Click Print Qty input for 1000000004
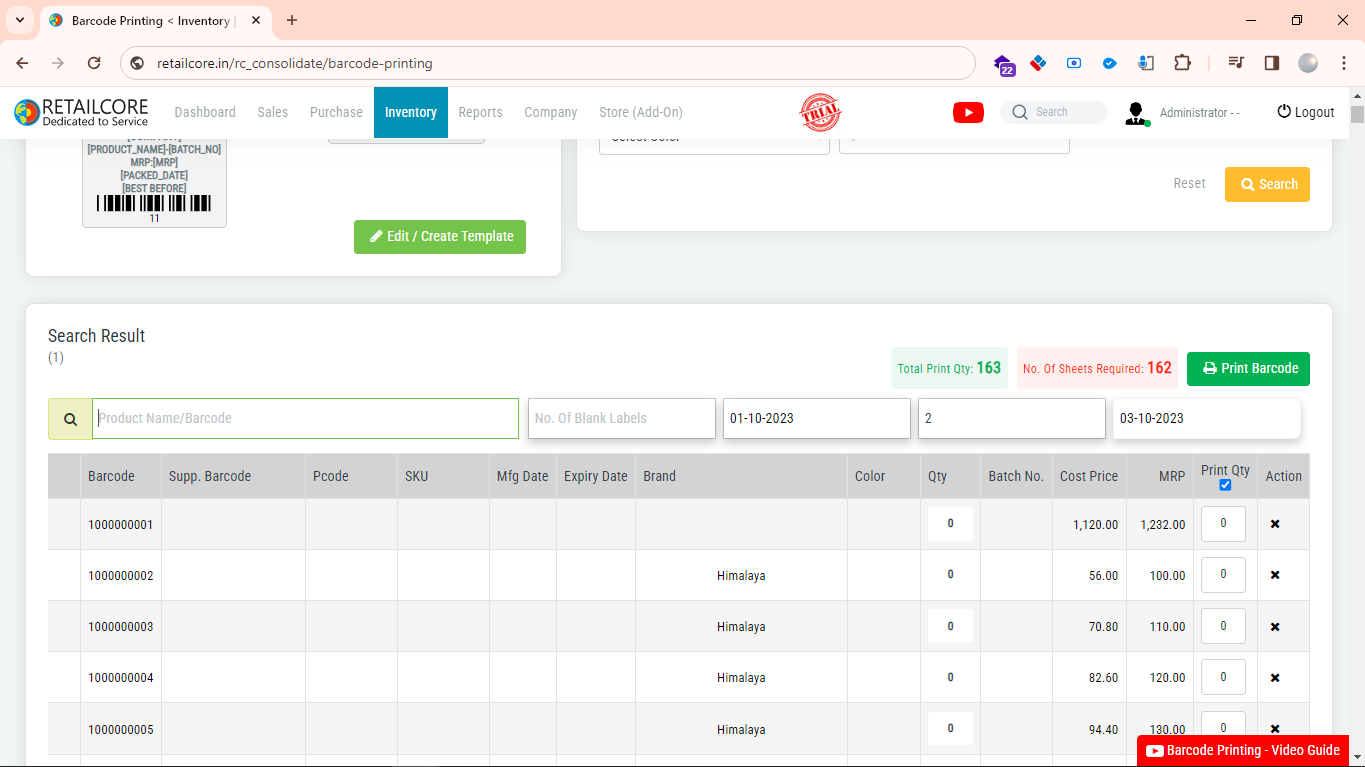 point(1223,677)
